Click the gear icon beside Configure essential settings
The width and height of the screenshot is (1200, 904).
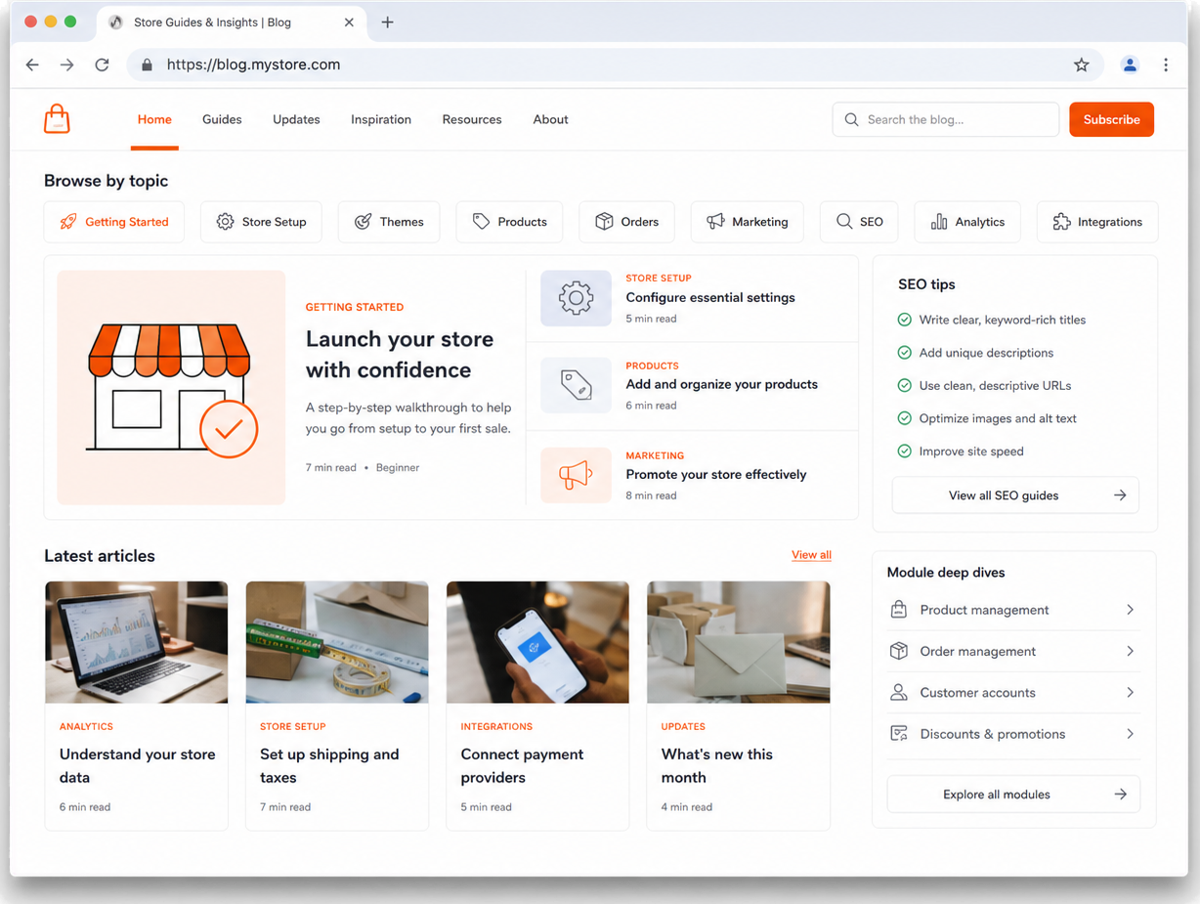pos(576,298)
